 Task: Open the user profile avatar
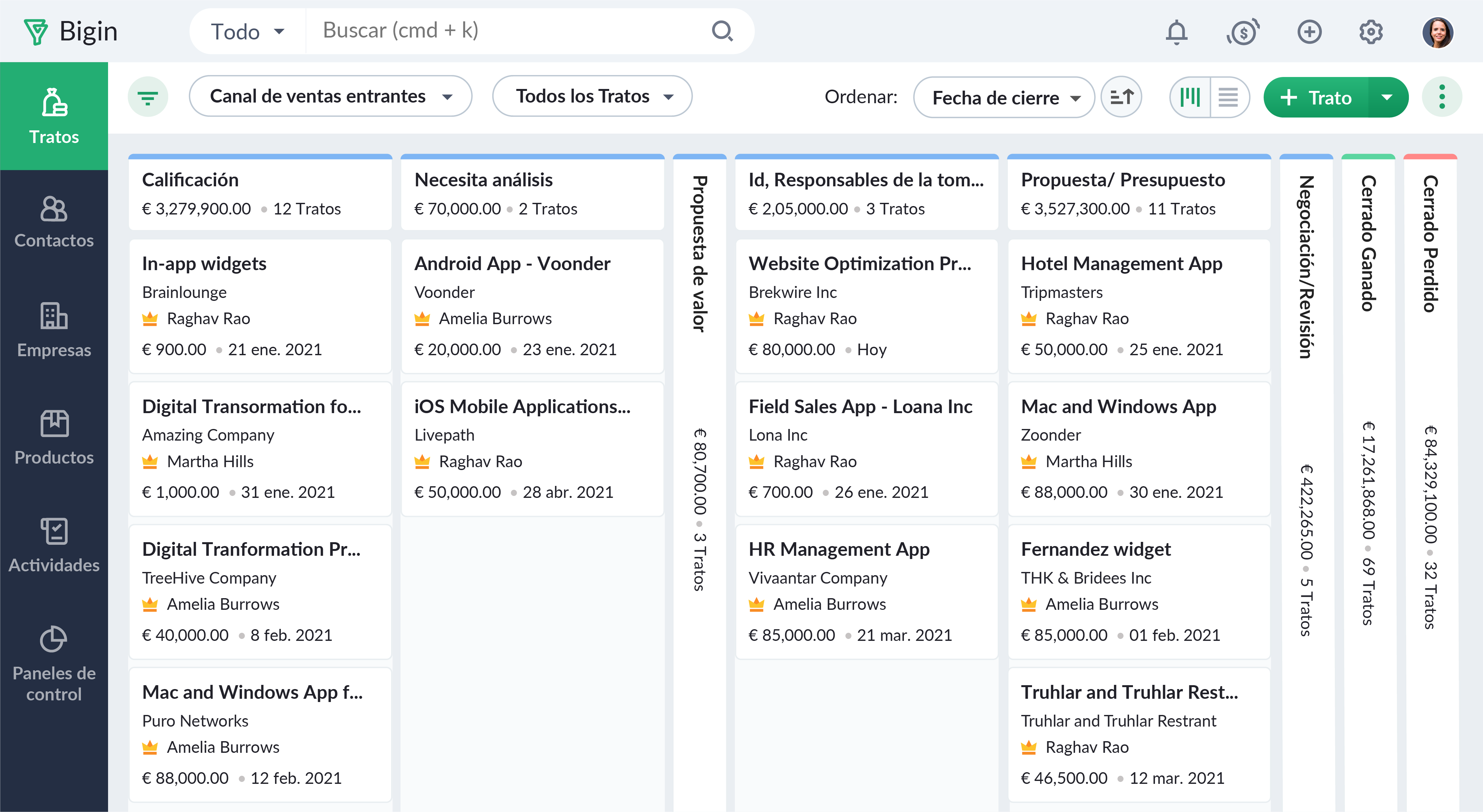[x=1437, y=32]
